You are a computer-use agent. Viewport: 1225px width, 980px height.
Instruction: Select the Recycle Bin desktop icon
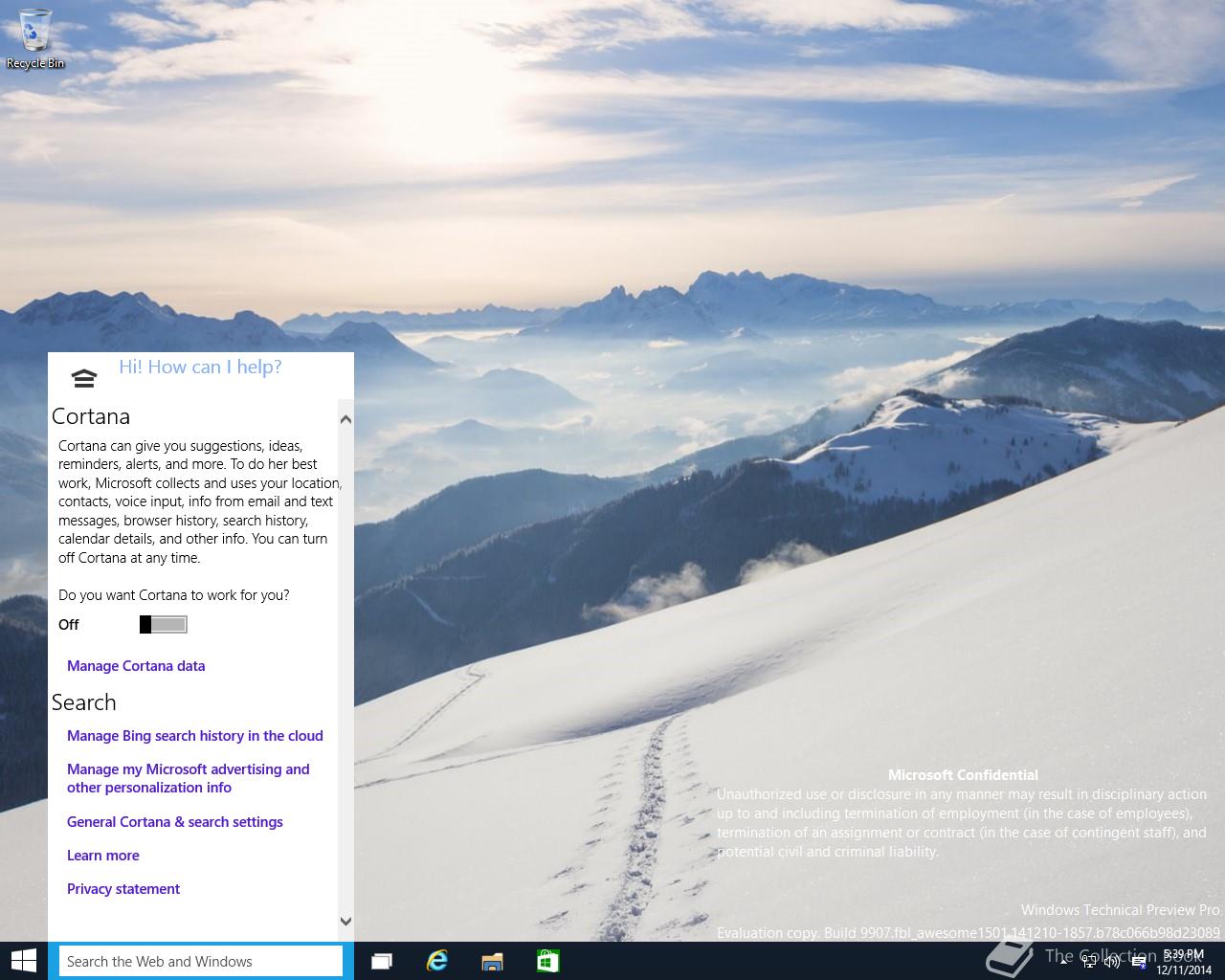(35, 38)
